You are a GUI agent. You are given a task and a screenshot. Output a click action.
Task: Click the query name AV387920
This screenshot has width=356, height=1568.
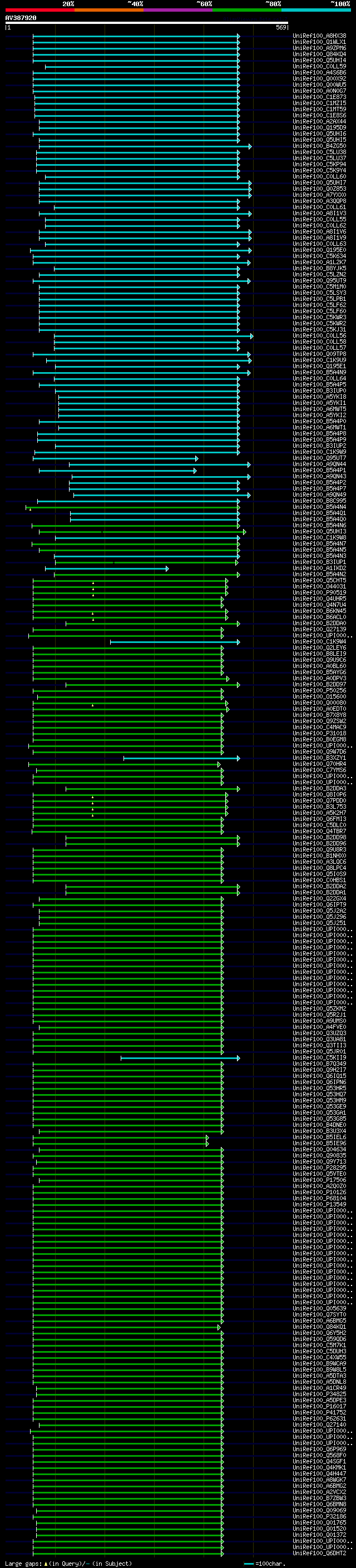21,18
